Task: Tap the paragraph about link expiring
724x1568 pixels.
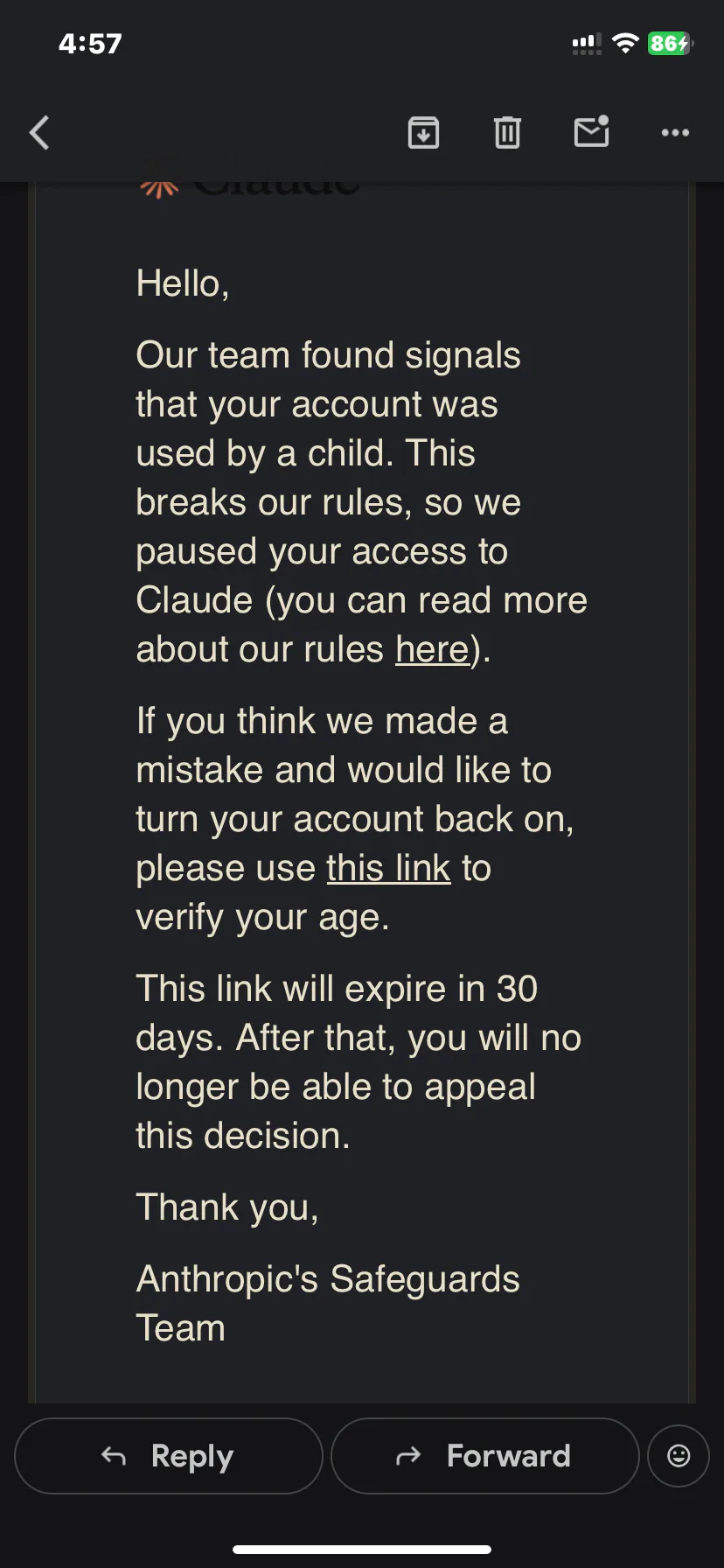Action: (x=358, y=1061)
